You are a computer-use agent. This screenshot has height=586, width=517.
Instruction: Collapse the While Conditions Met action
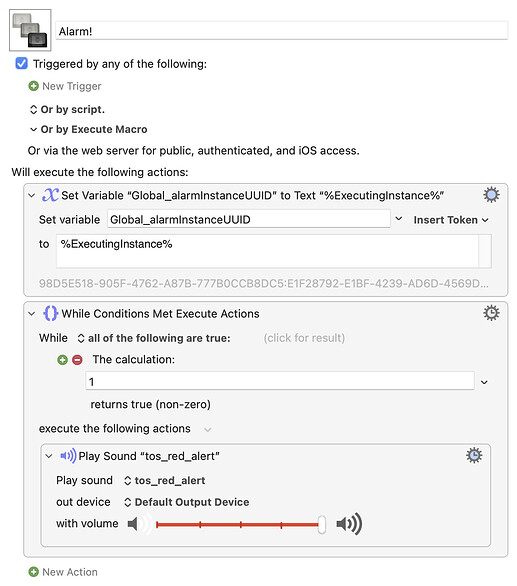[32, 314]
